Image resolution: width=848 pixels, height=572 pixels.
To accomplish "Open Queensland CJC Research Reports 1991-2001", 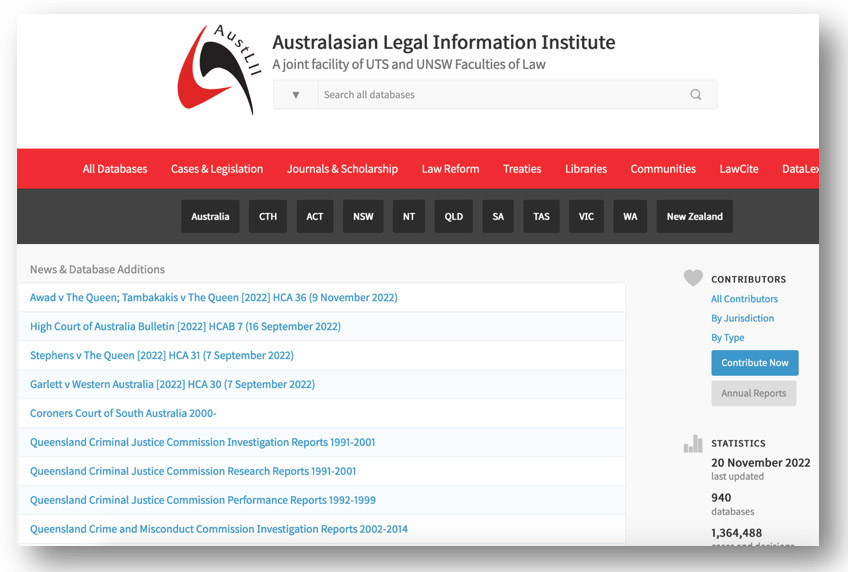I will pos(193,471).
